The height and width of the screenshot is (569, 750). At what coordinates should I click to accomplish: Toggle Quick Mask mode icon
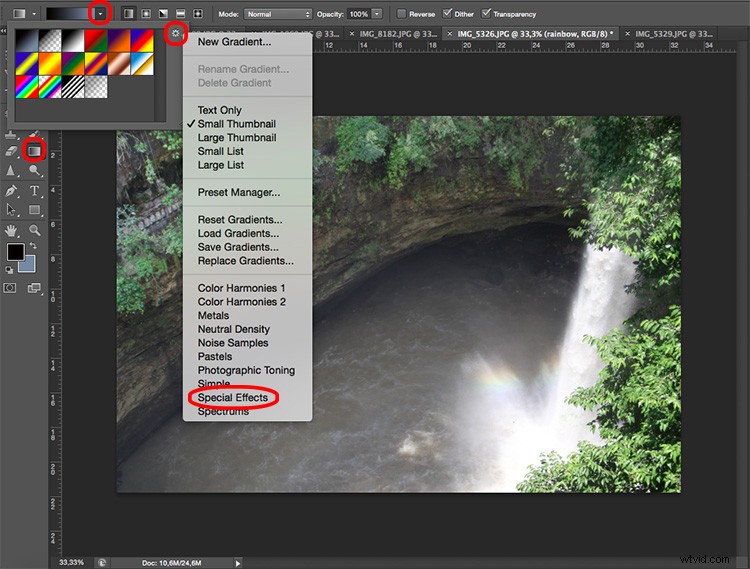coord(10,288)
